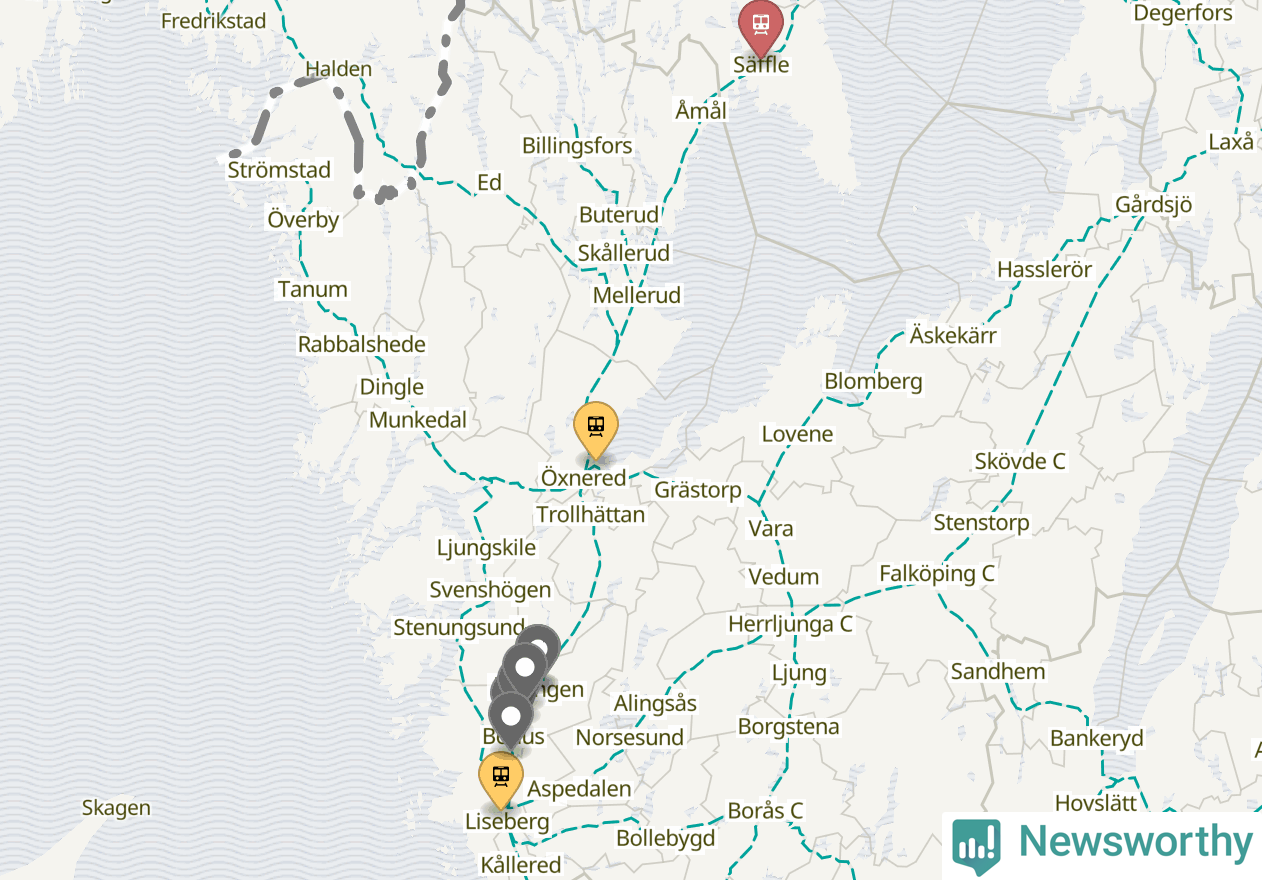Select the gray marker just above Bohus label
The width and height of the screenshot is (1262, 880).
pos(511,719)
